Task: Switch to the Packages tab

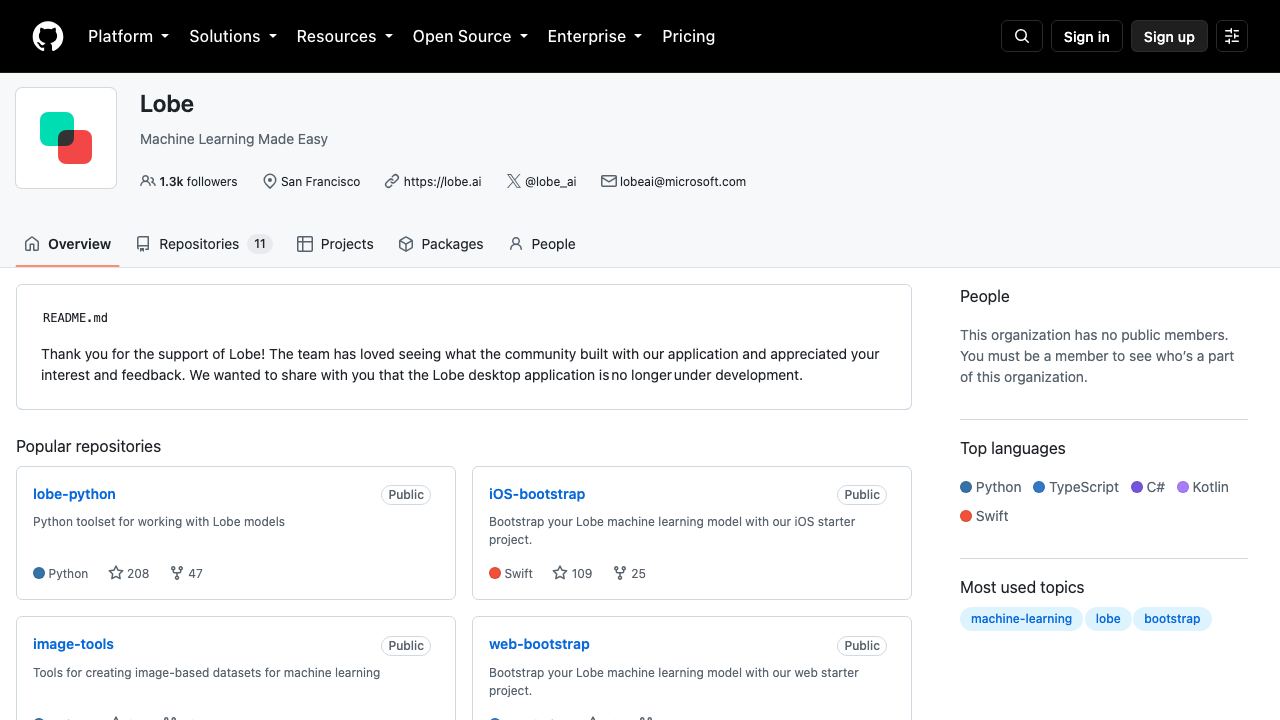Action: tap(441, 244)
